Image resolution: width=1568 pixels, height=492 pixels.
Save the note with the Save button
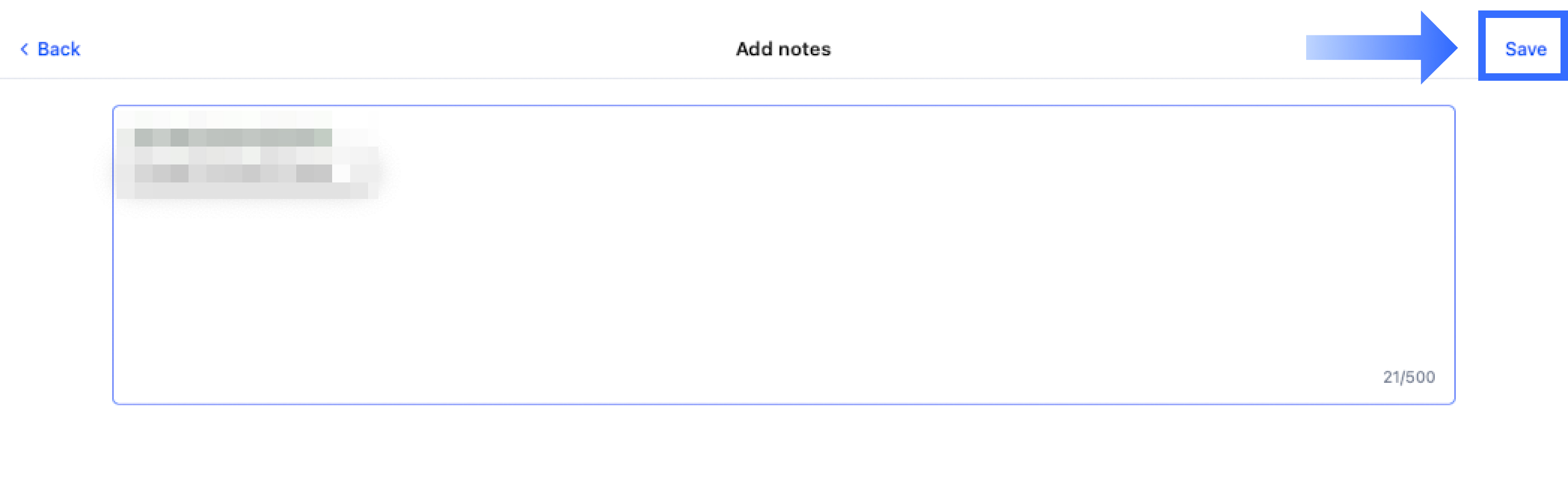(x=1525, y=49)
